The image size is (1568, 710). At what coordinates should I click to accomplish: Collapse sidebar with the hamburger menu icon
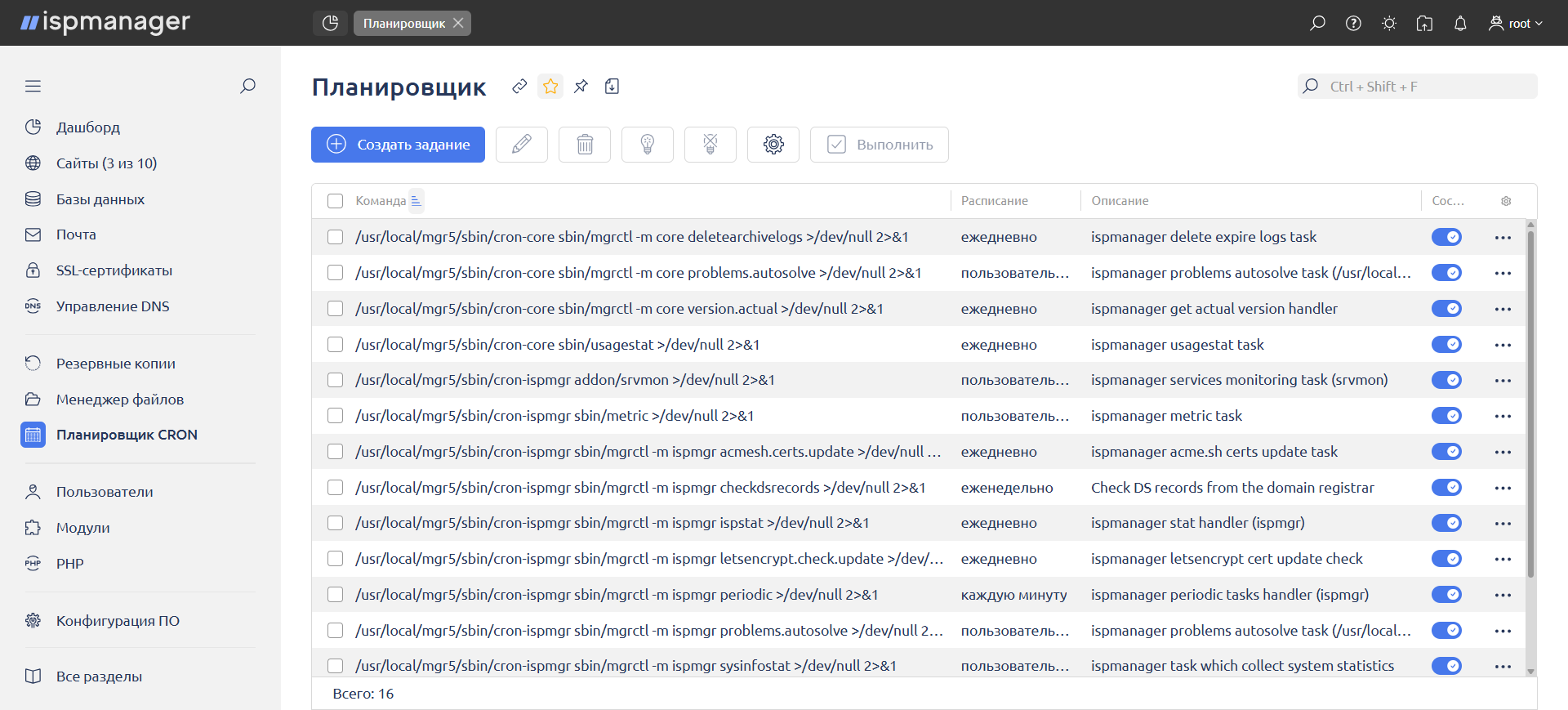33,87
